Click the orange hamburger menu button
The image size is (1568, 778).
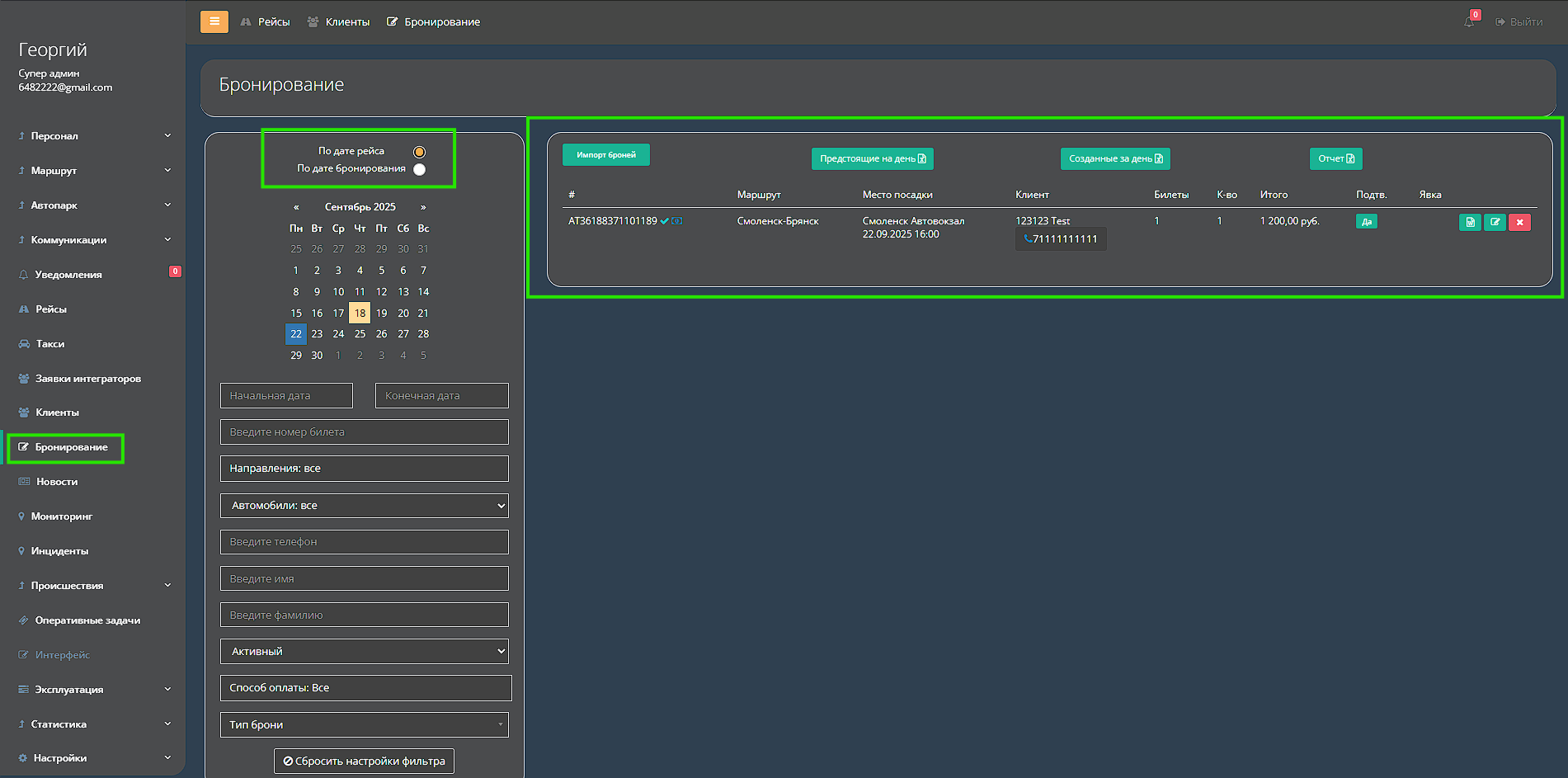tap(214, 21)
